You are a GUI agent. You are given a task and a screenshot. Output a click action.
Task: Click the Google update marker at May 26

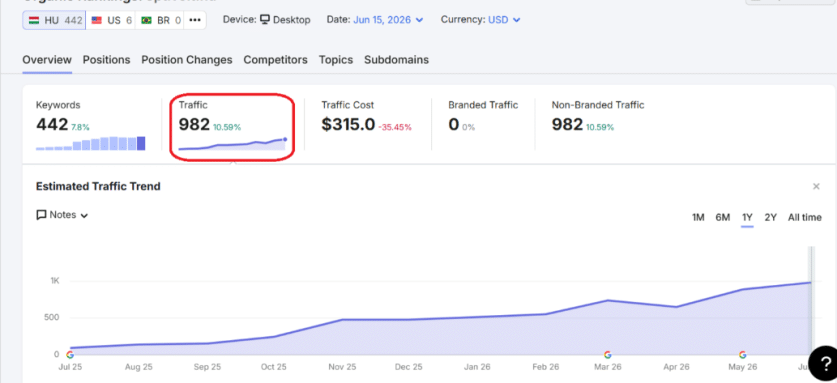tap(743, 355)
